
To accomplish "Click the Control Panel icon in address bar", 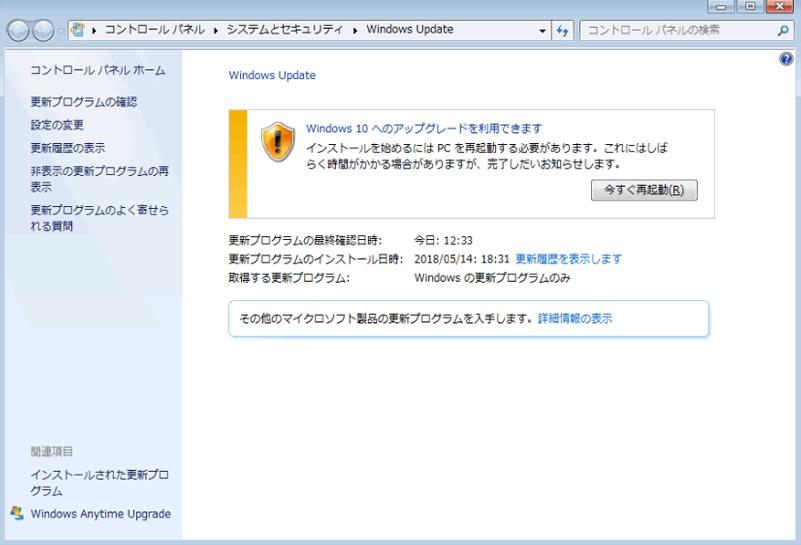I will pos(78,30).
